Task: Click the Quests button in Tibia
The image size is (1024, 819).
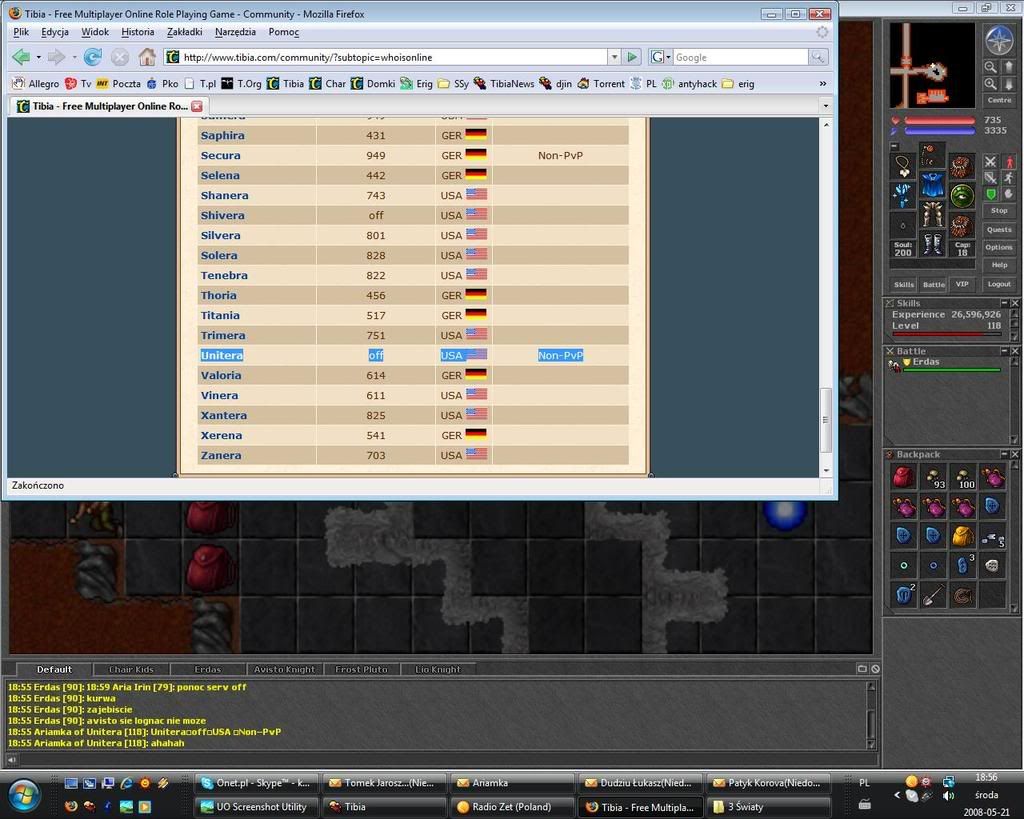Action: 999,230
